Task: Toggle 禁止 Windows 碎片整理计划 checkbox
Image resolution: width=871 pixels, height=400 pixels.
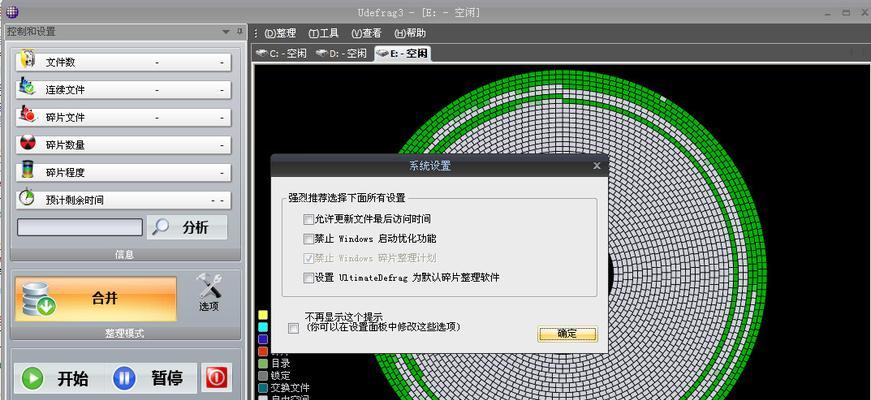Action: [308, 258]
